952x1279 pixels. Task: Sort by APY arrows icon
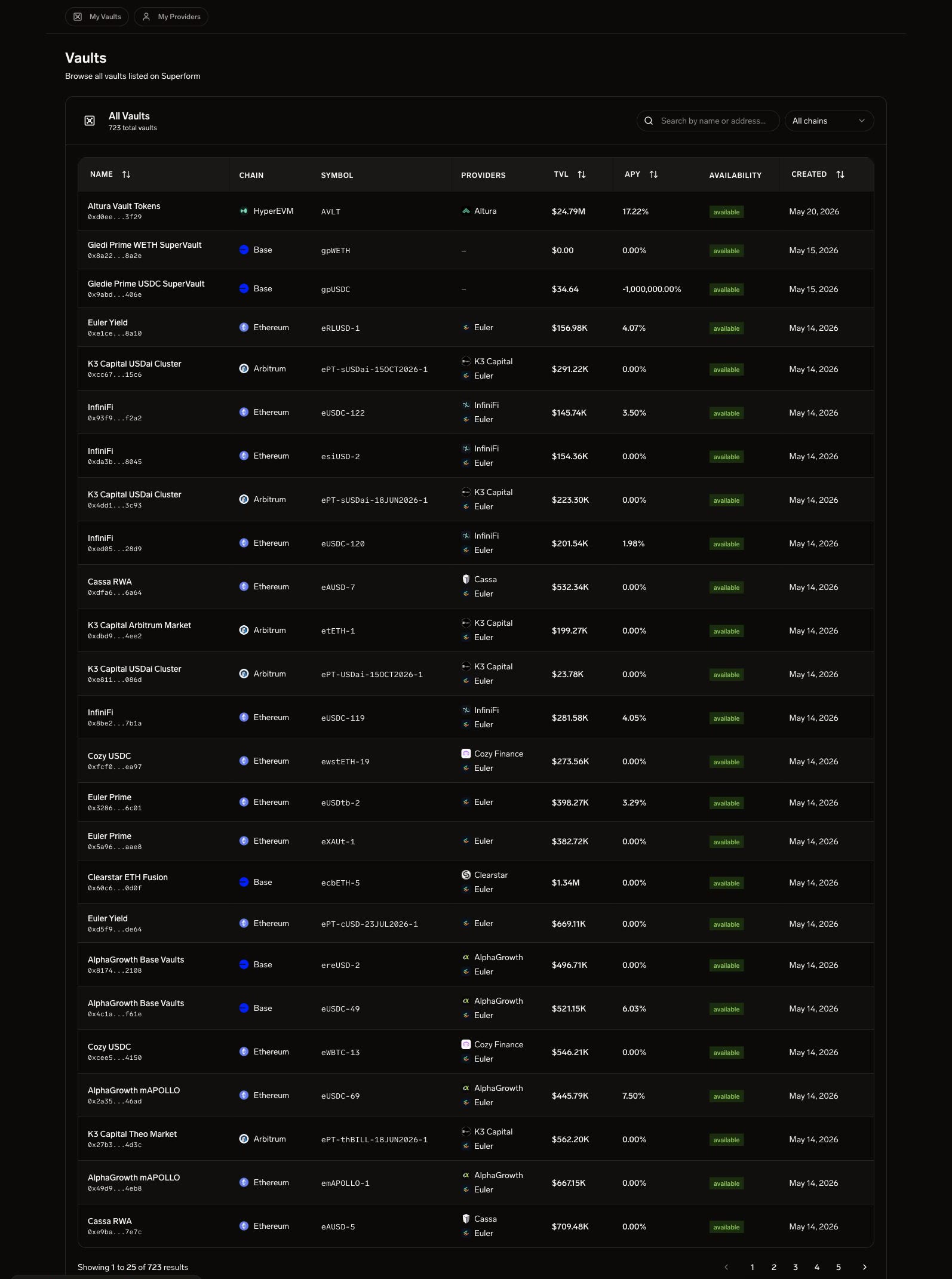pyautogui.click(x=653, y=174)
